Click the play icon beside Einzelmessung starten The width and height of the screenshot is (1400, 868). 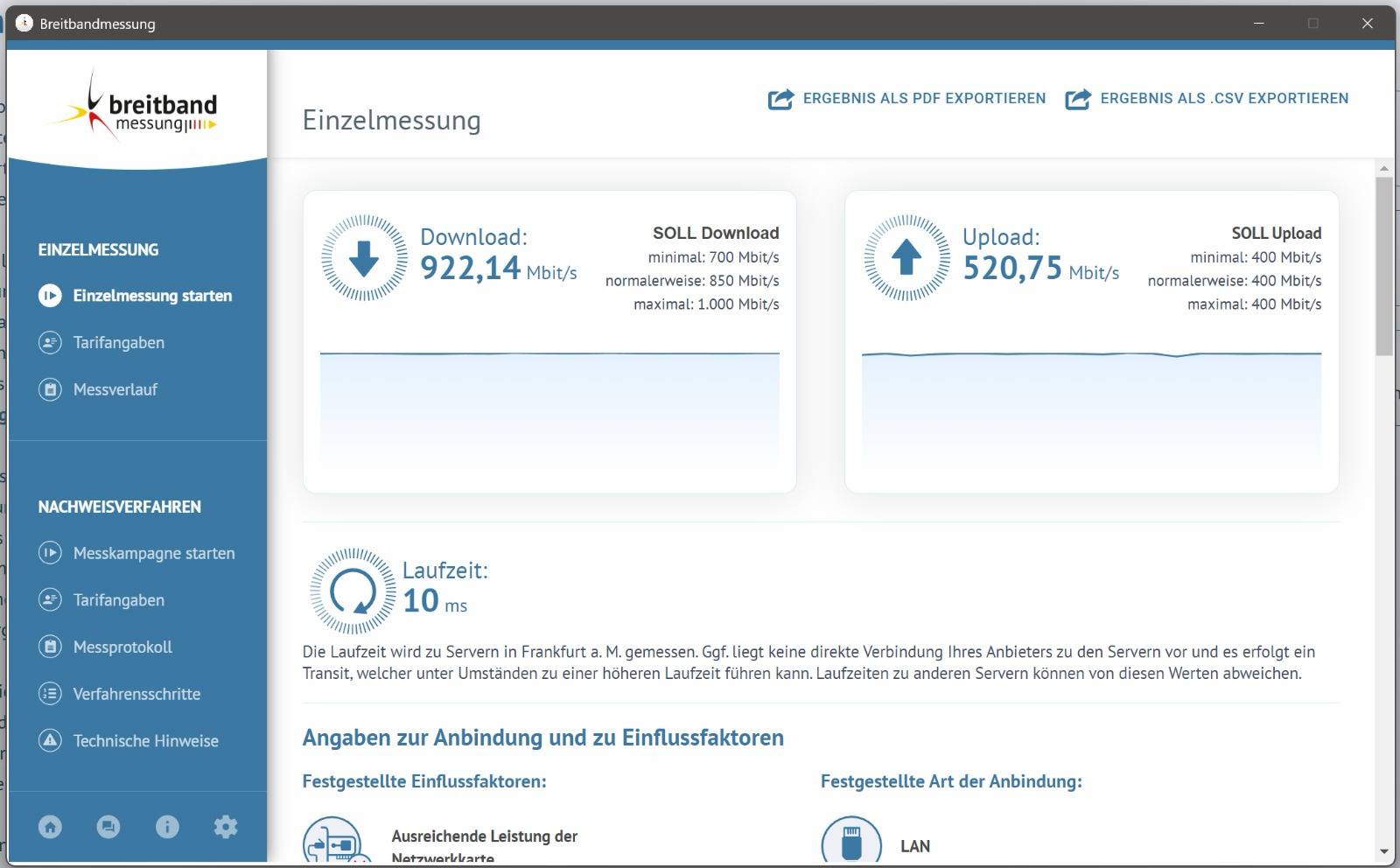pyautogui.click(x=50, y=296)
